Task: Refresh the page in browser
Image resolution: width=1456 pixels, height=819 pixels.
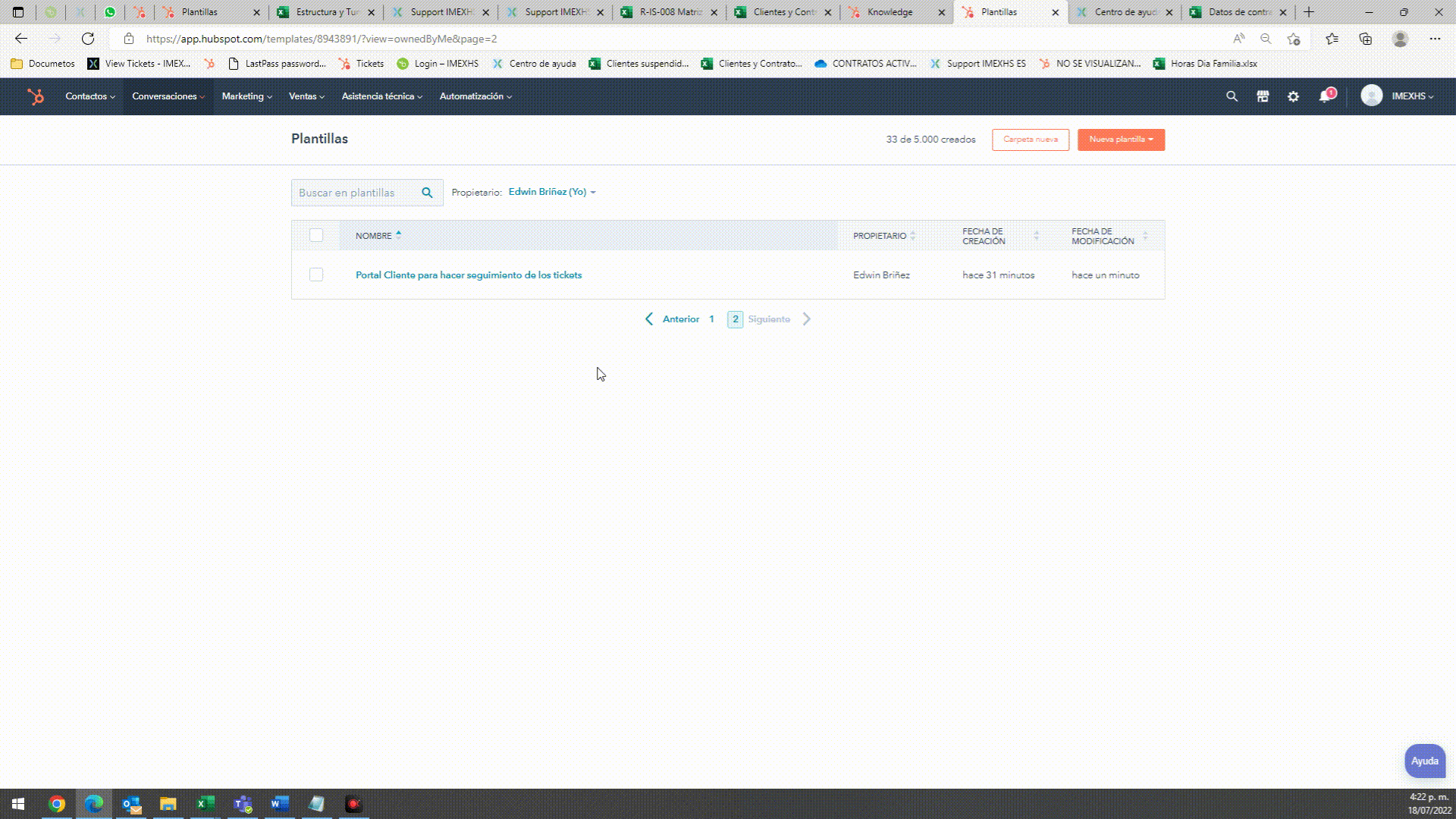Action: coord(88,39)
